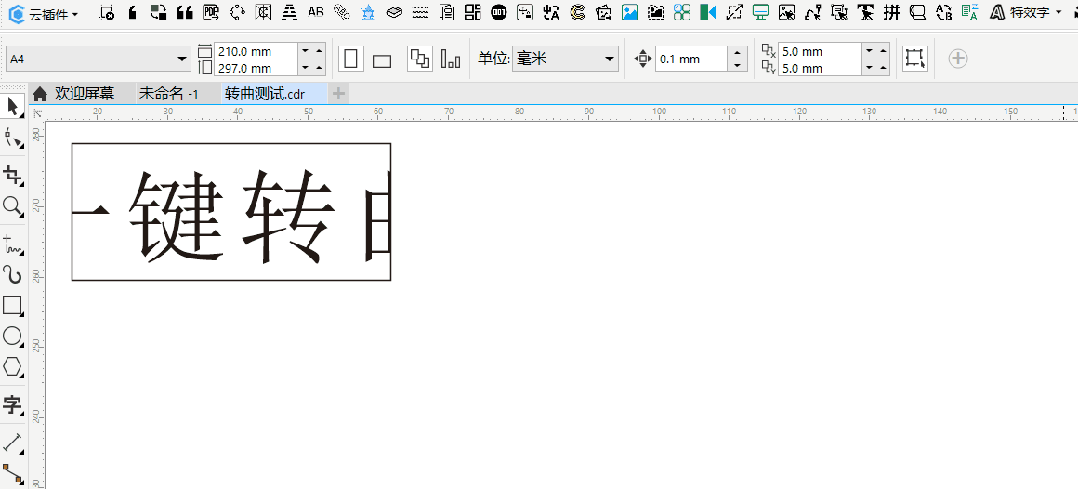Click the duplicate Y 5.0 mm field
1078x489 pixels.
[820, 67]
